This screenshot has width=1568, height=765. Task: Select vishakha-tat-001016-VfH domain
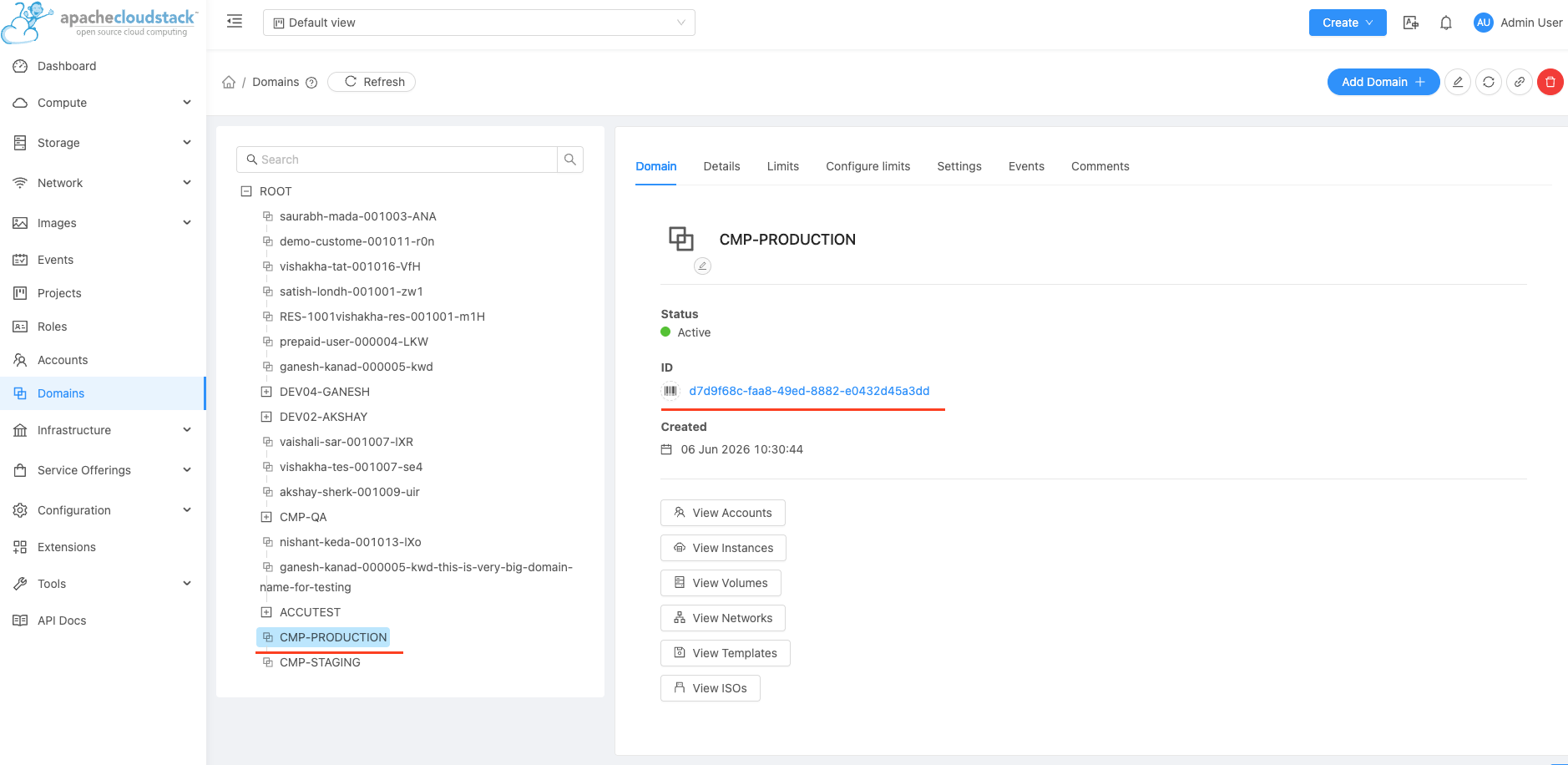pos(350,266)
